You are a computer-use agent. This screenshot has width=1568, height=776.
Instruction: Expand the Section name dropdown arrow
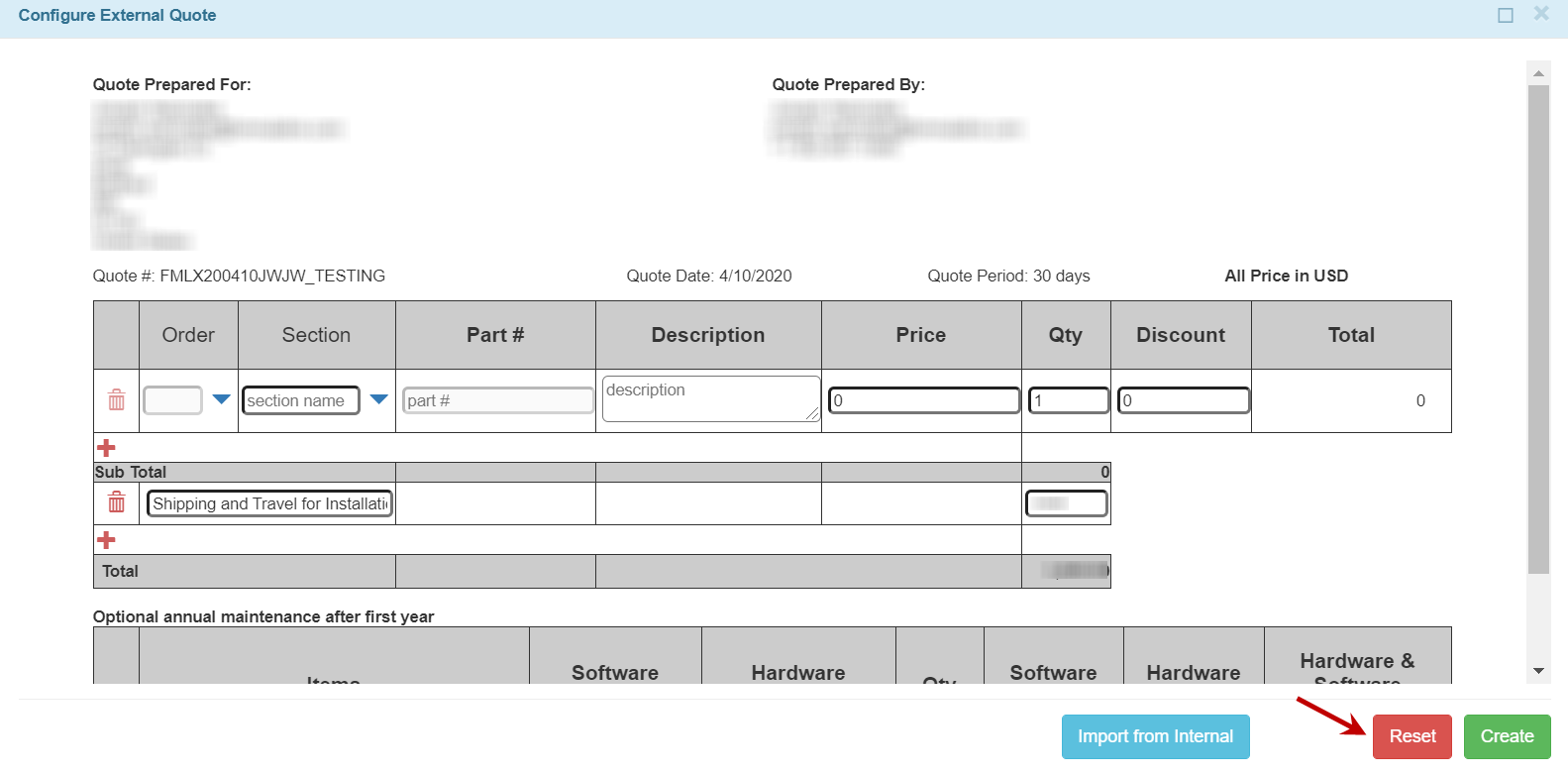point(378,399)
